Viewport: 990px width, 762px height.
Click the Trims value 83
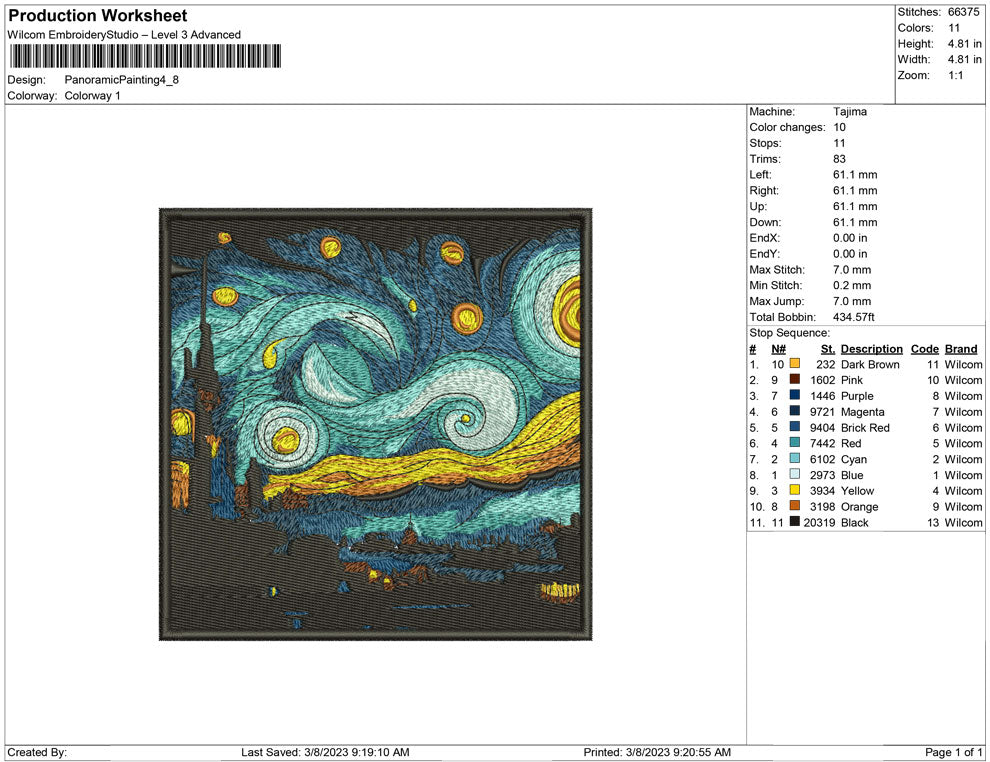[x=839, y=159]
